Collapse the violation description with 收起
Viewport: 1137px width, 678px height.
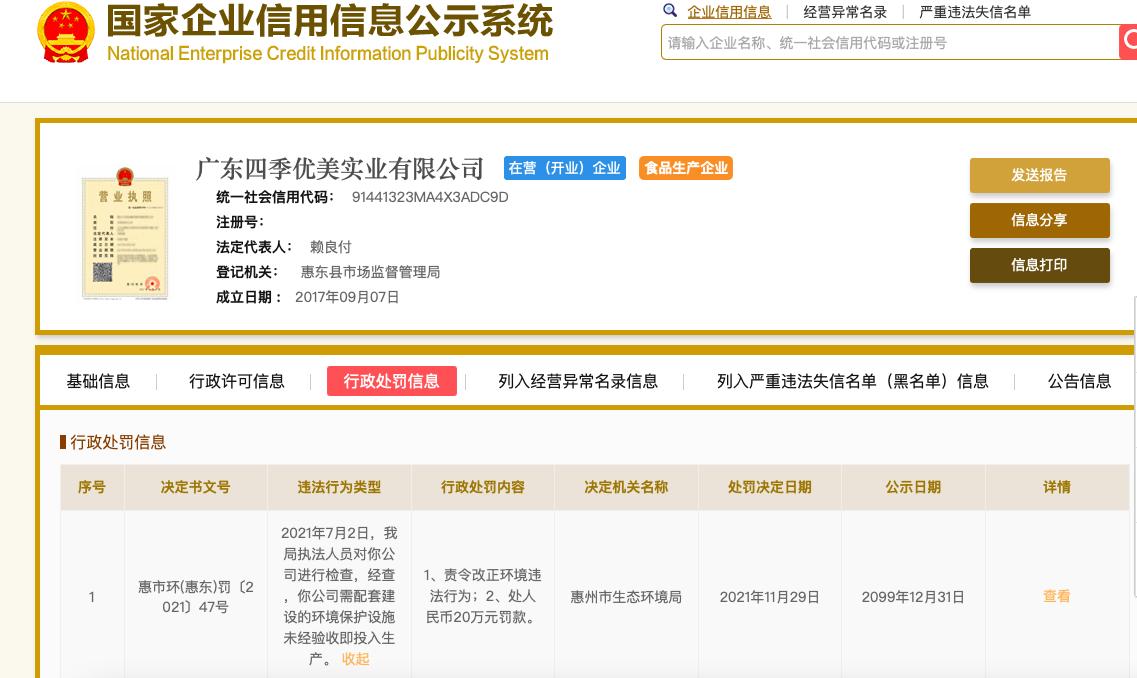[355, 659]
